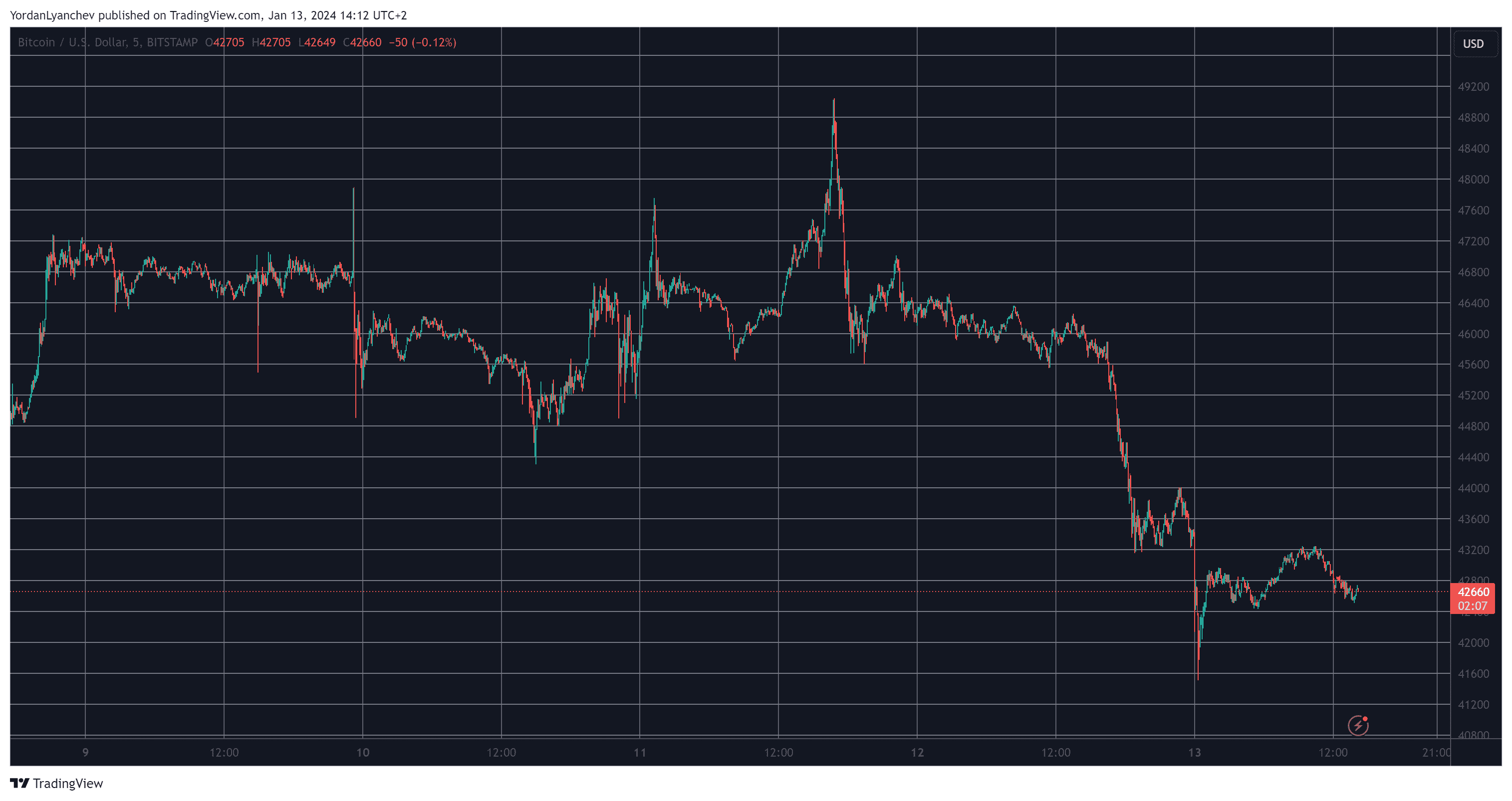Click the 49200 price axis label
This screenshot has width=1512, height=801.
click(x=1473, y=87)
